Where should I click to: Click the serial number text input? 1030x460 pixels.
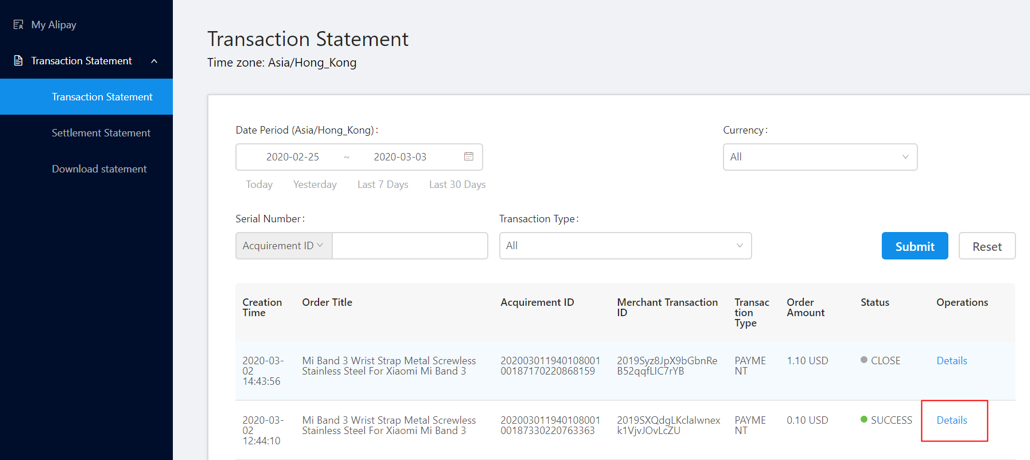coord(410,246)
